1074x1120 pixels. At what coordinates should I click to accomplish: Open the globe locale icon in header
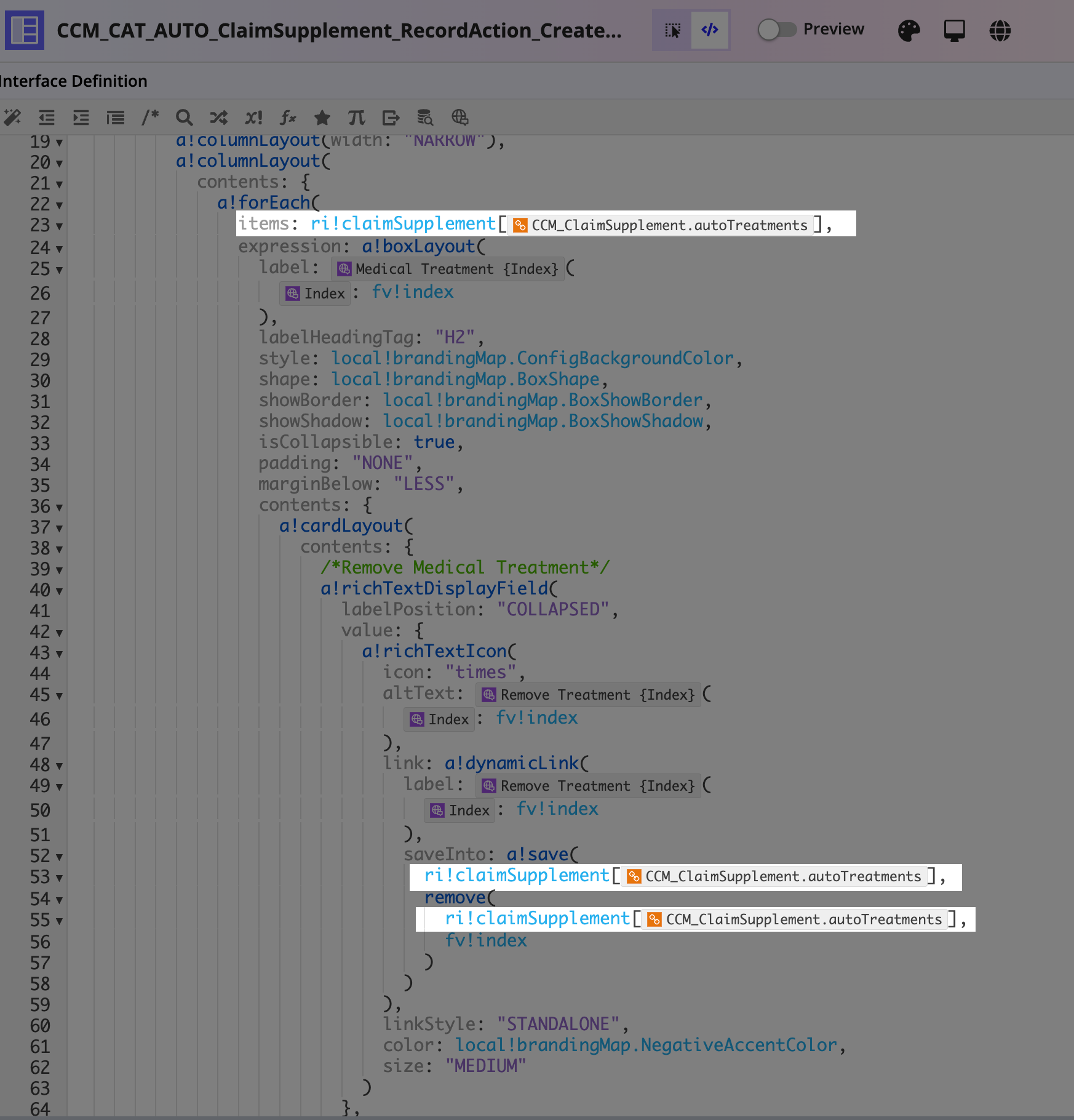1000,30
